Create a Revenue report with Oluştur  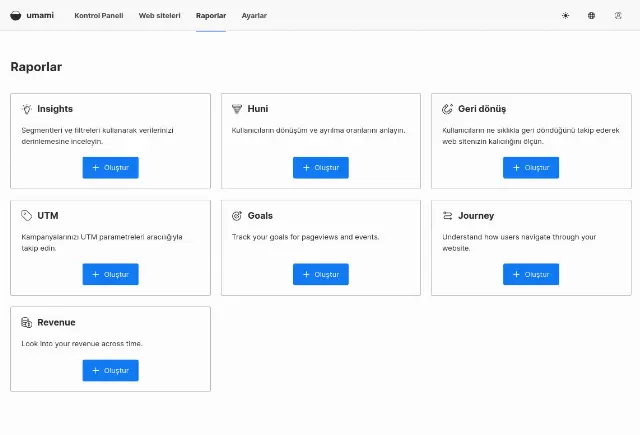click(111, 371)
